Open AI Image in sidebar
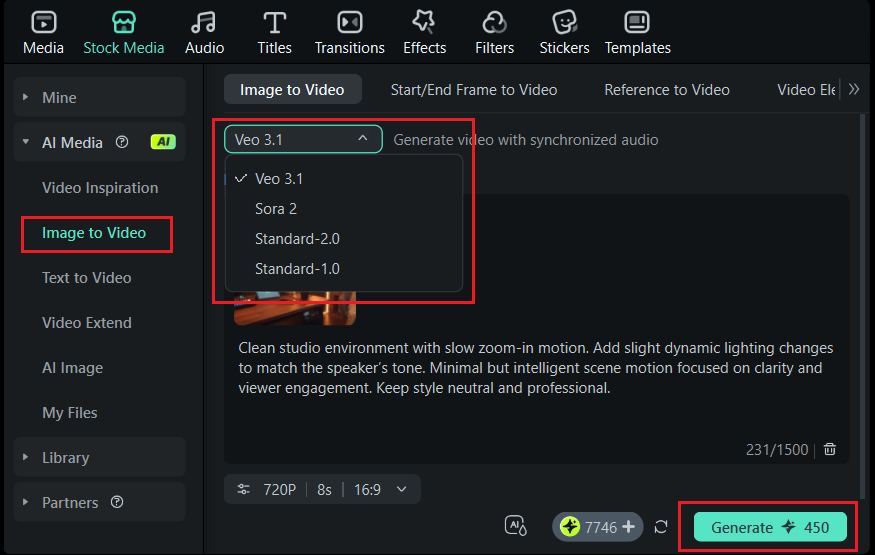This screenshot has height=555, width=875. [x=73, y=368]
